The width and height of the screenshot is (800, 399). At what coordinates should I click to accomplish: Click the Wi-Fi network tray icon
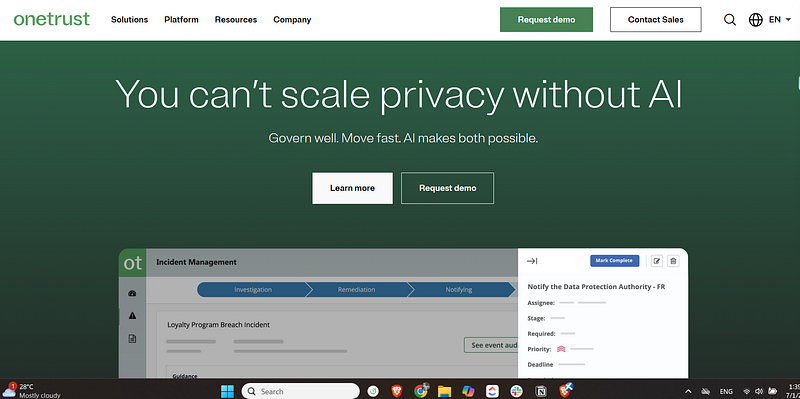(746, 391)
